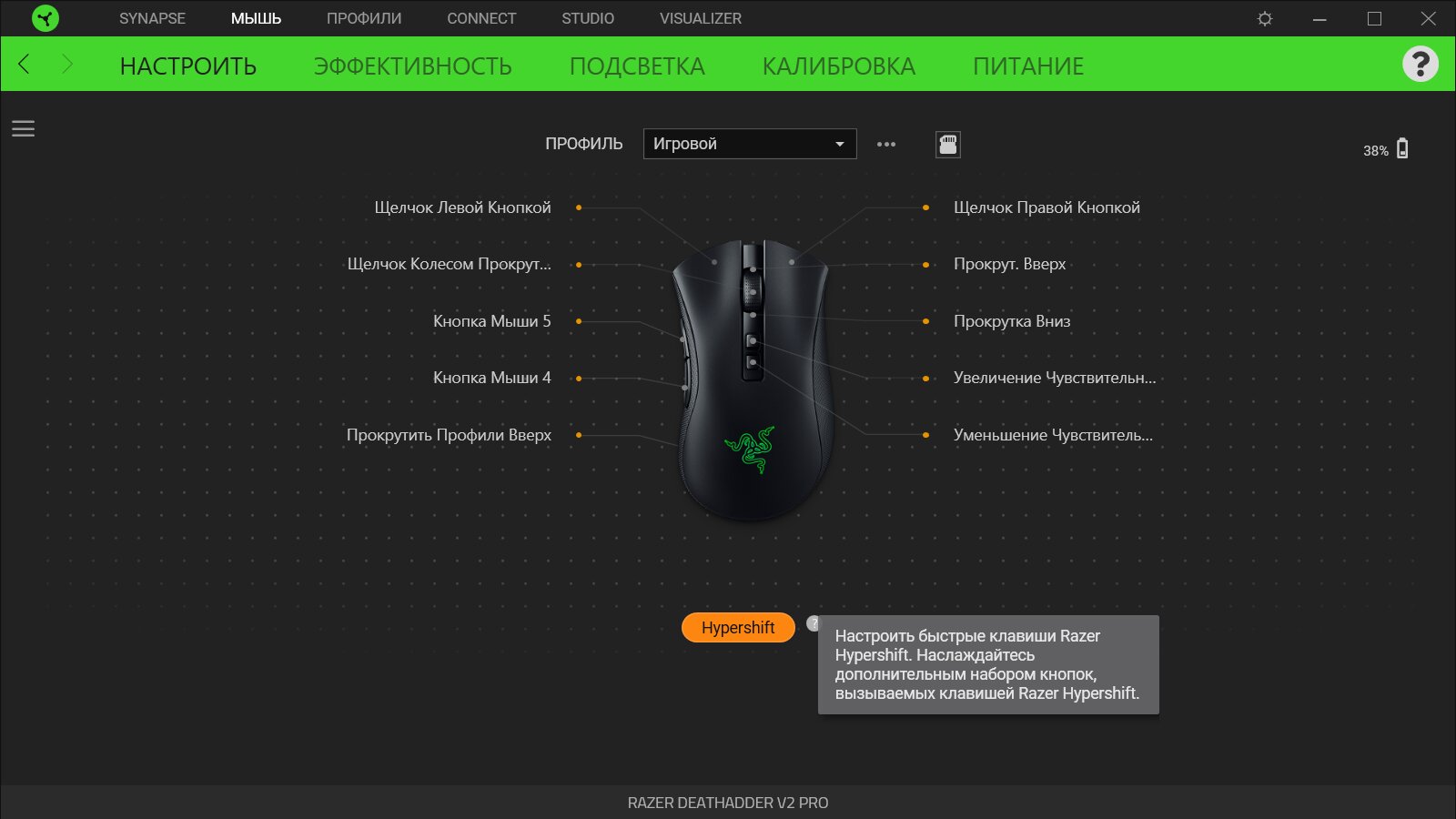
Task: Expand the Игровой profile dropdown
Action: pos(750,144)
